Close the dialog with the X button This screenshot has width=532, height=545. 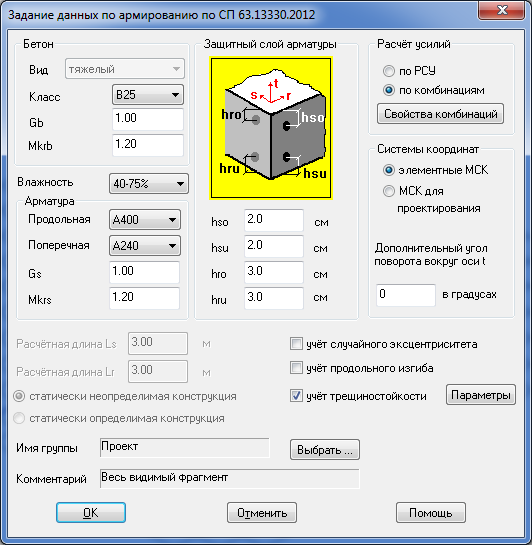(x=501, y=10)
